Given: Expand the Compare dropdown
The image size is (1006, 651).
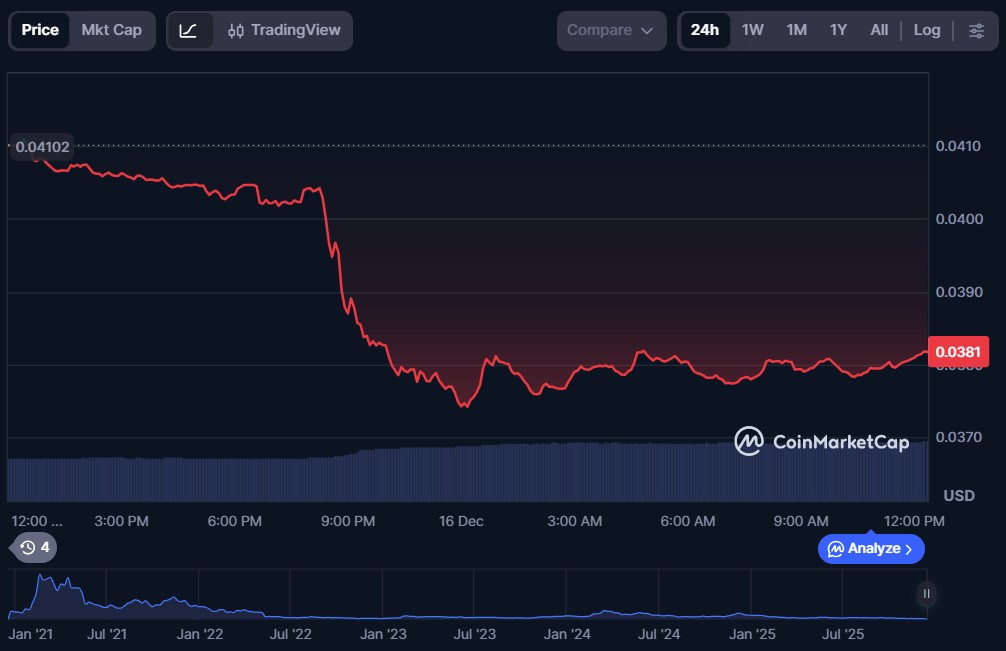Looking at the screenshot, I should [x=611, y=30].
